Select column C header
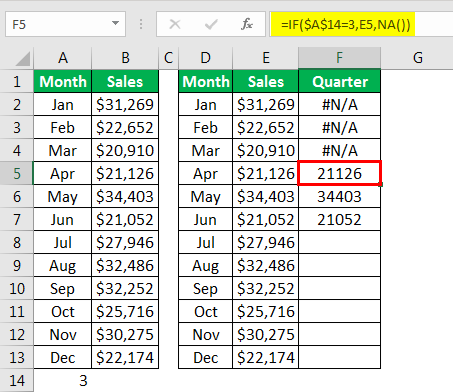The image size is (453, 392). [x=168, y=58]
